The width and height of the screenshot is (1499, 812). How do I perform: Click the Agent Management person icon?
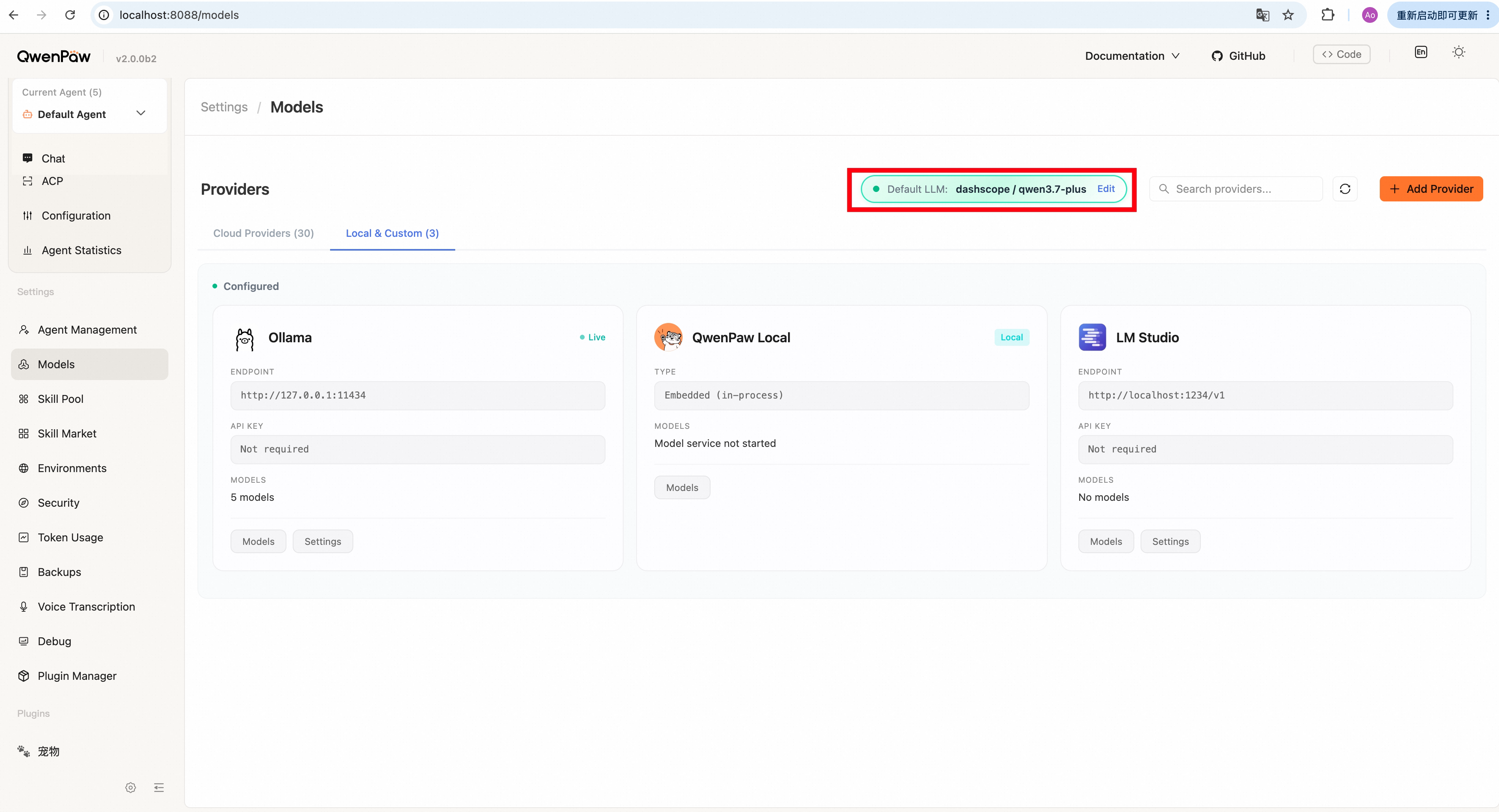(24, 330)
